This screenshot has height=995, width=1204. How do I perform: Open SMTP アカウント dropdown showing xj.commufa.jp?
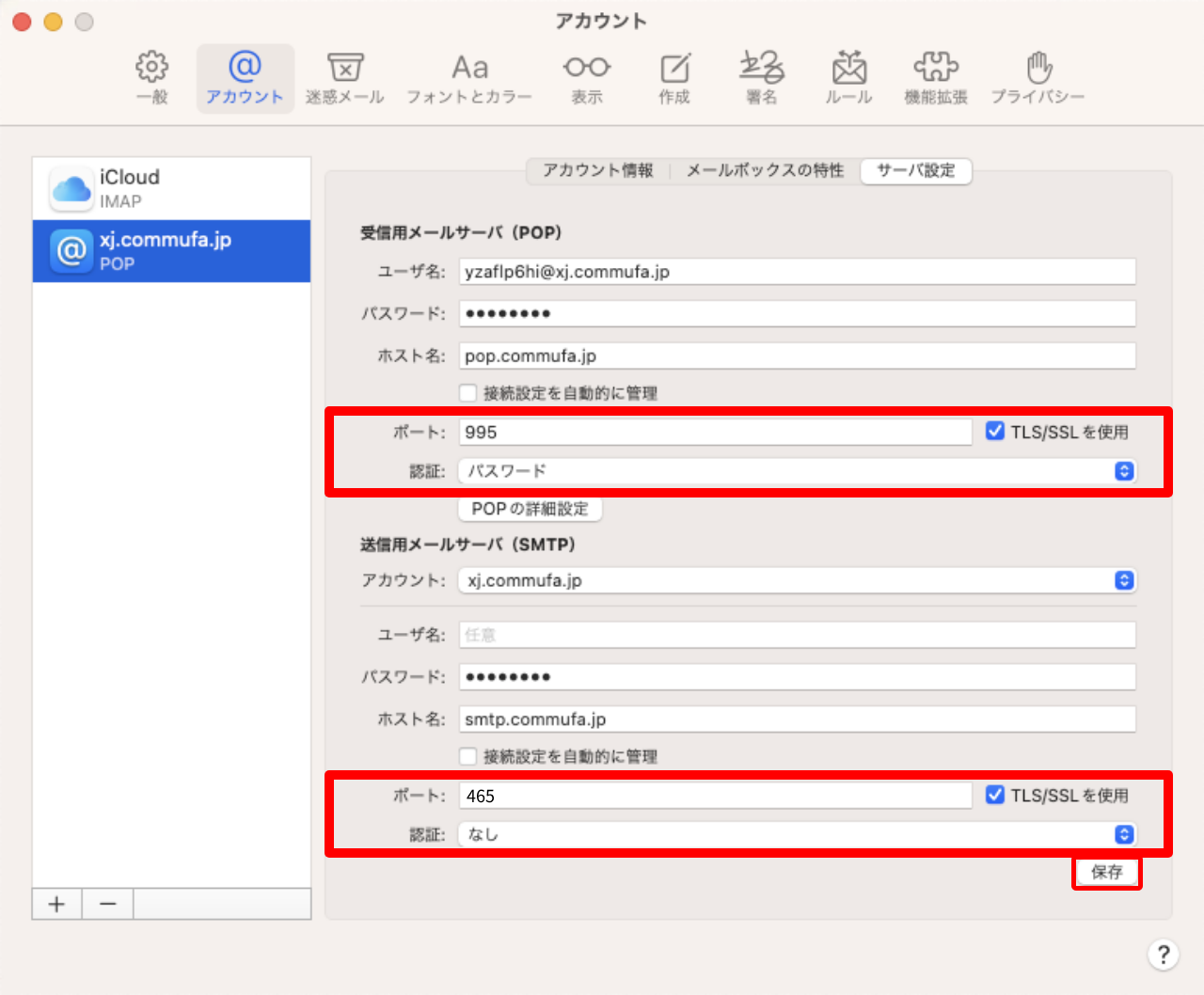tap(797, 580)
